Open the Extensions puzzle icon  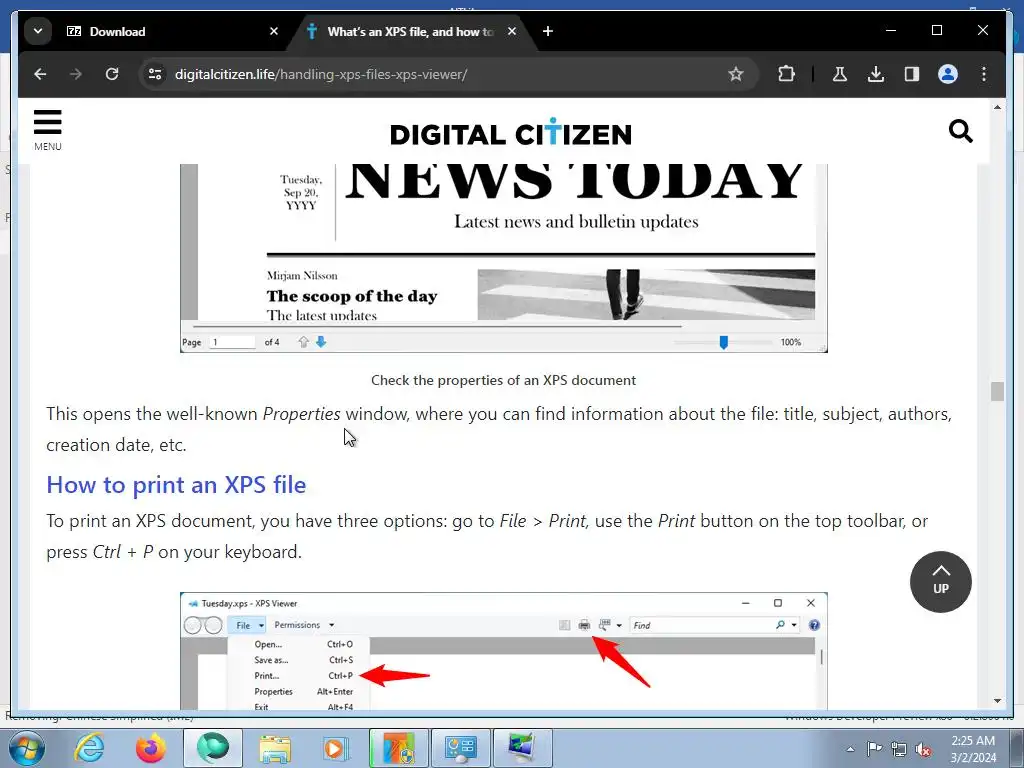click(x=786, y=74)
